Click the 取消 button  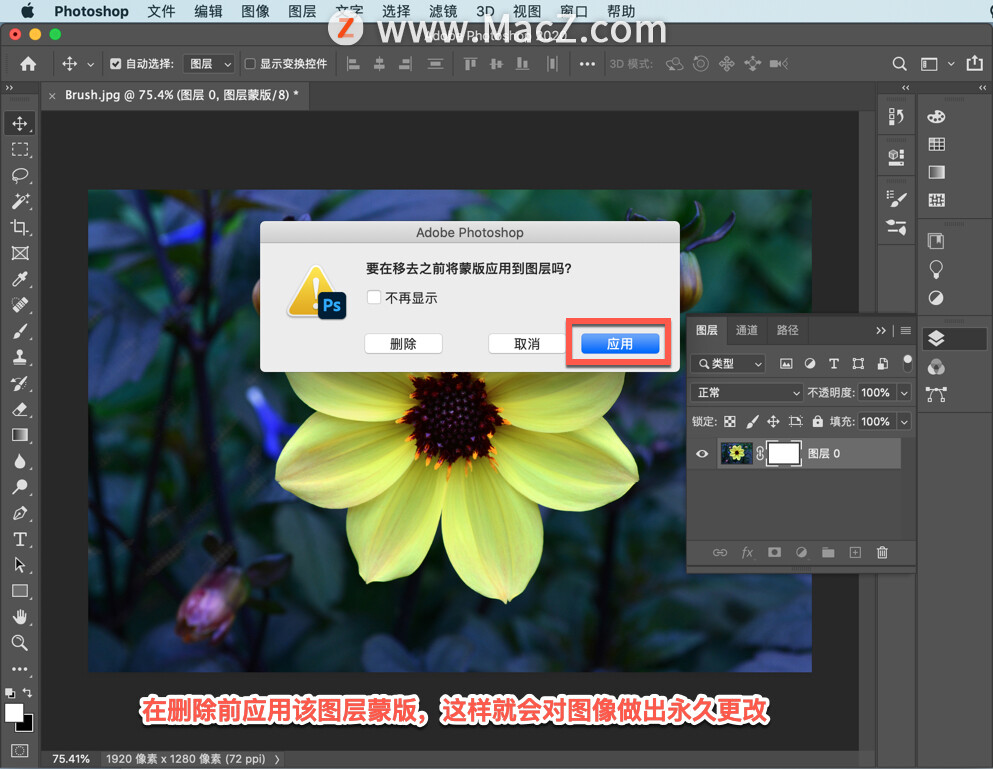tap(527, 344)
